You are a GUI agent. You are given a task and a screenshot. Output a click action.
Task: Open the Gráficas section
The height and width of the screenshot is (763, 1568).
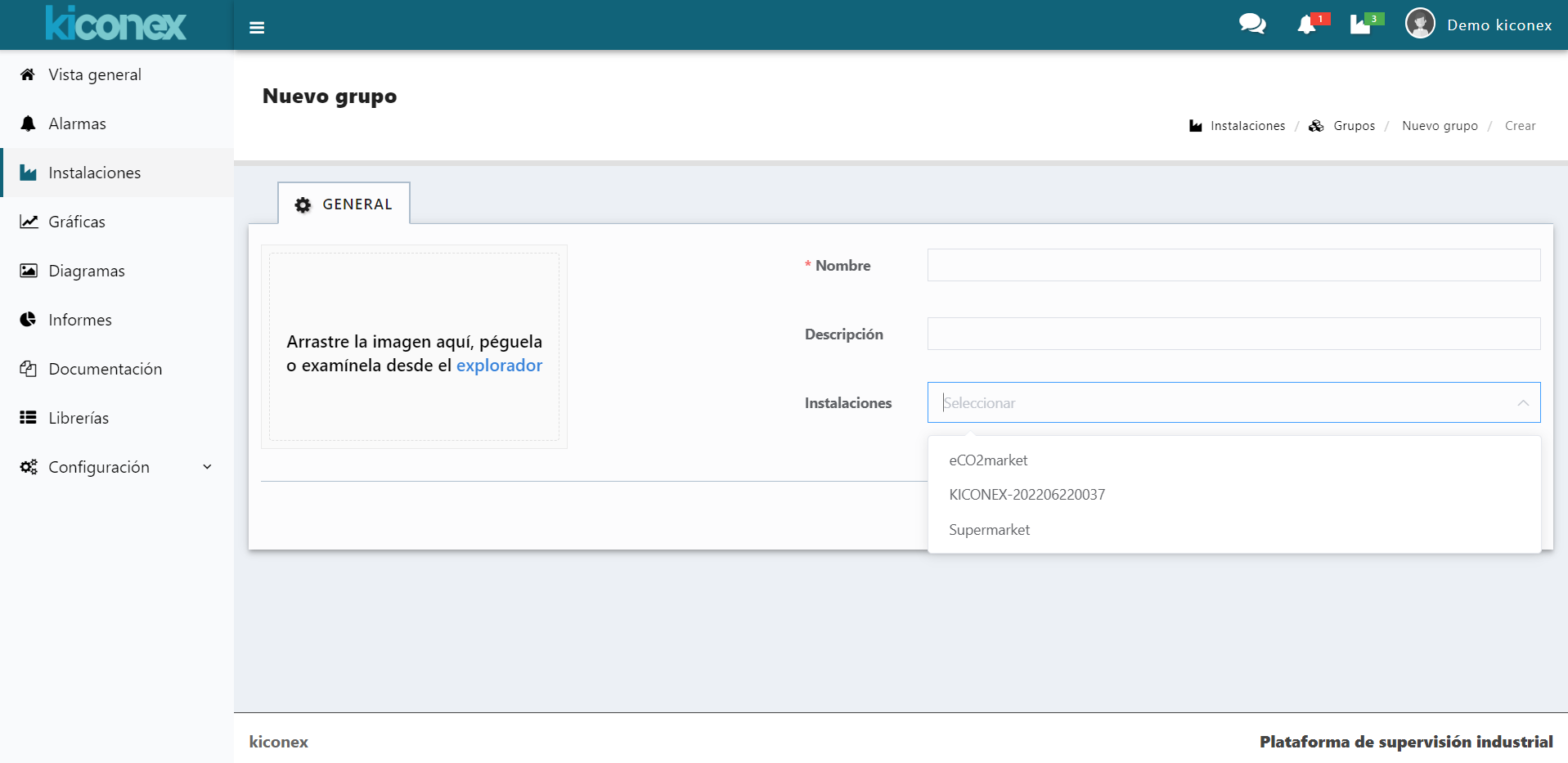coord(76,222)
